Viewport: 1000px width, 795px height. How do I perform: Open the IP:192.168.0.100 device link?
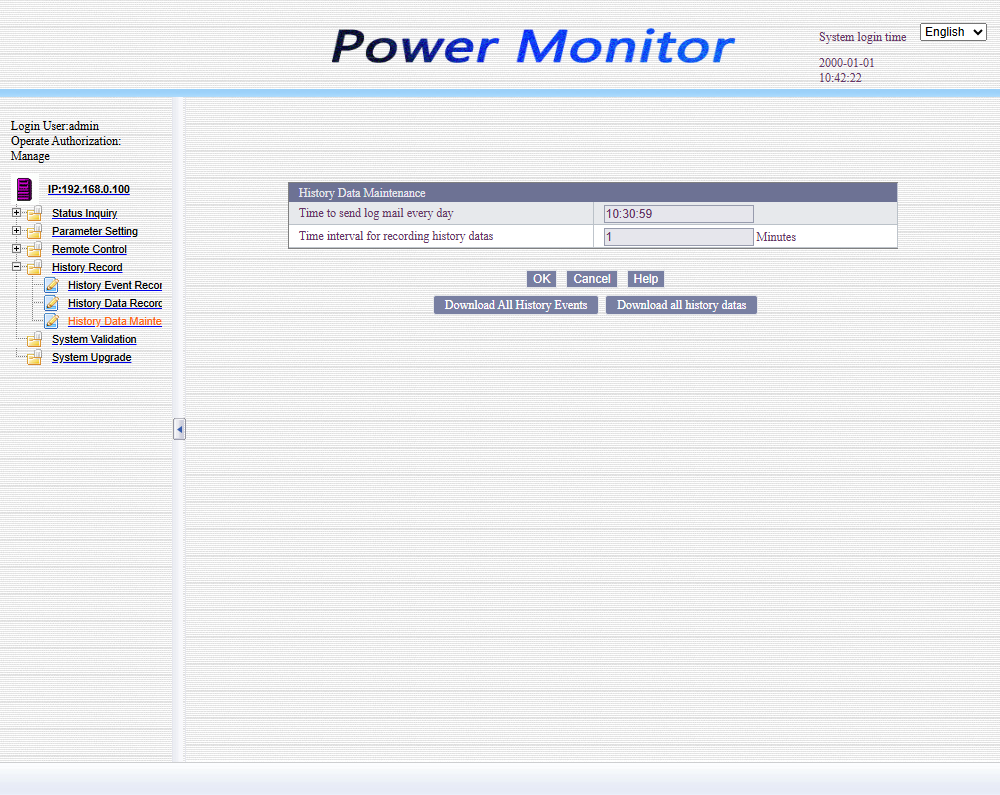88,189
